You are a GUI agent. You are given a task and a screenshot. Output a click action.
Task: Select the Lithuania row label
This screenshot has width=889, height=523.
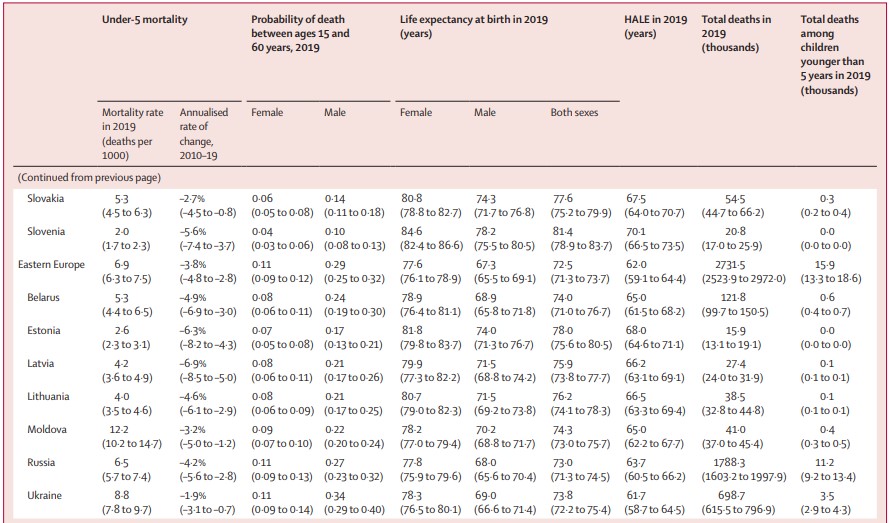[49, 396]
